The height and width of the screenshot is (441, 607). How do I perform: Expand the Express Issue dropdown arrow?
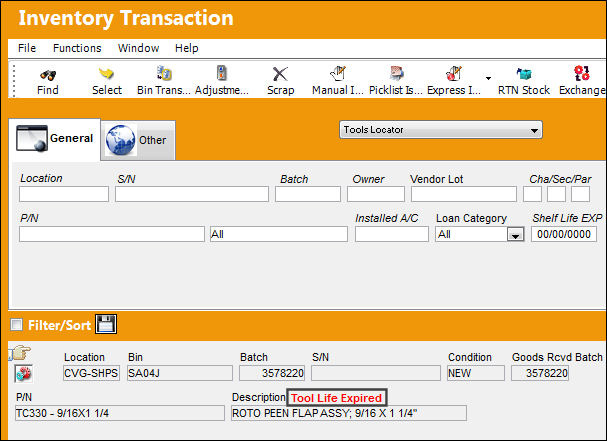click(x=488, y=78)
